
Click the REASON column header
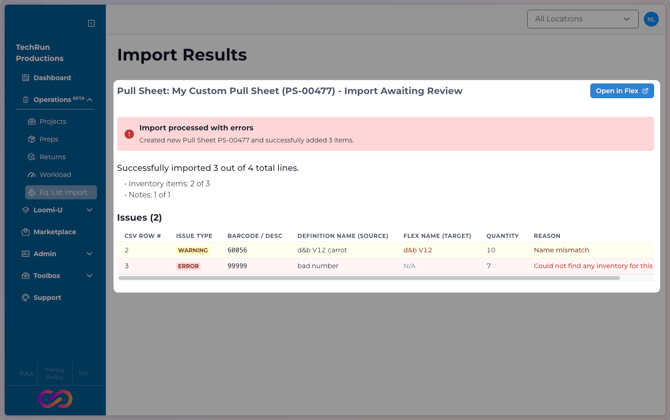click(547, 236)
